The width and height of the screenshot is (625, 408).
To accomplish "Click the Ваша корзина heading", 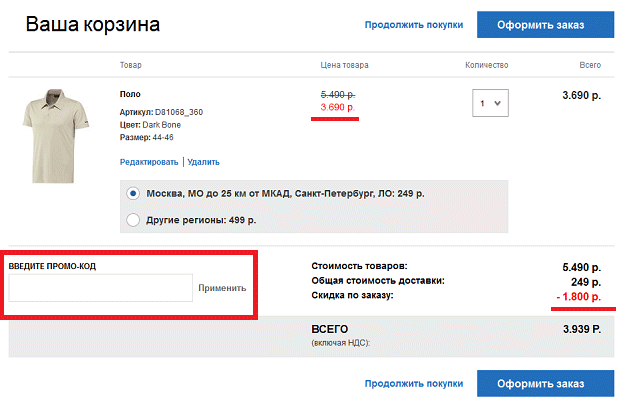I will 93,24.
